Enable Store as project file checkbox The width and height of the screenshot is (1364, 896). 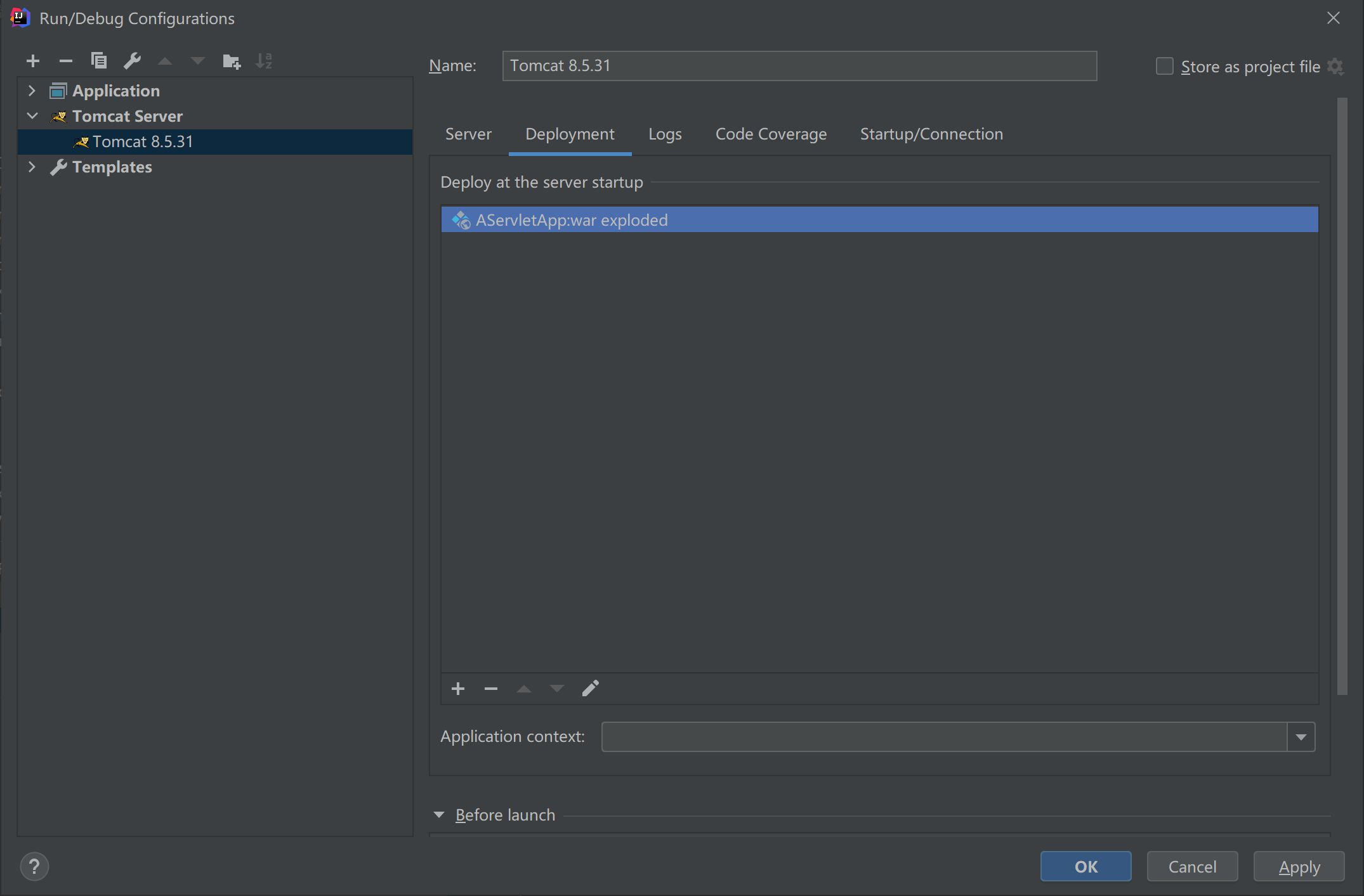(1164, 66)
